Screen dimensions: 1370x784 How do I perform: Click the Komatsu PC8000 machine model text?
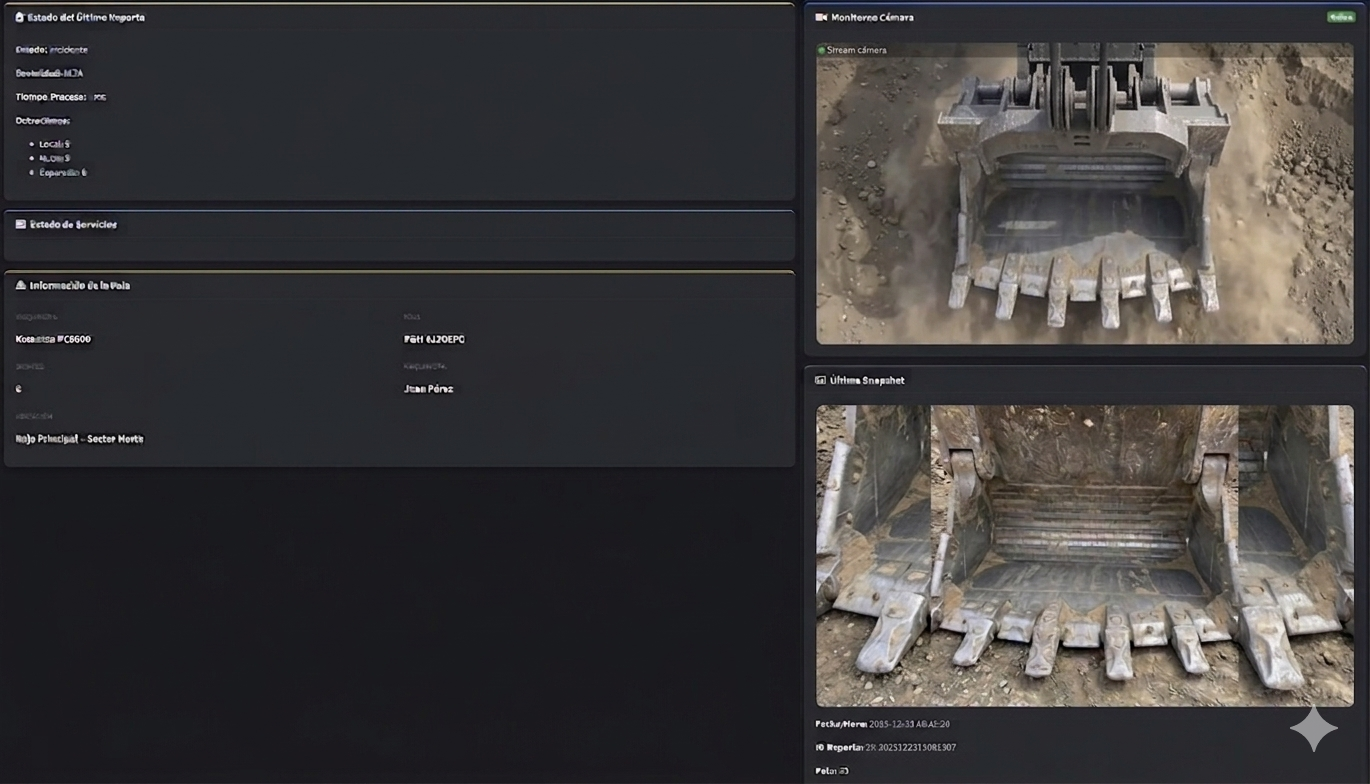pos(54,339)
